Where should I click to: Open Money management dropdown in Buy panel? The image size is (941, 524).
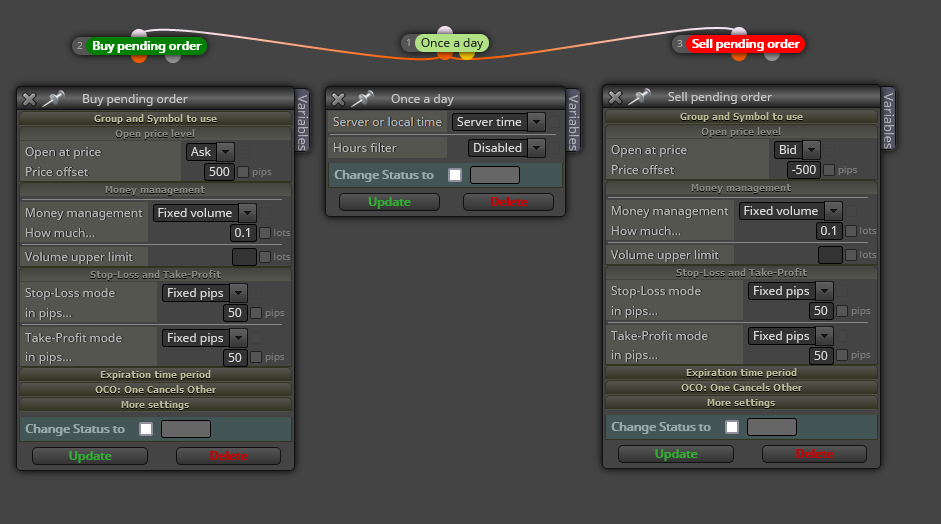[x=205, y=212]
